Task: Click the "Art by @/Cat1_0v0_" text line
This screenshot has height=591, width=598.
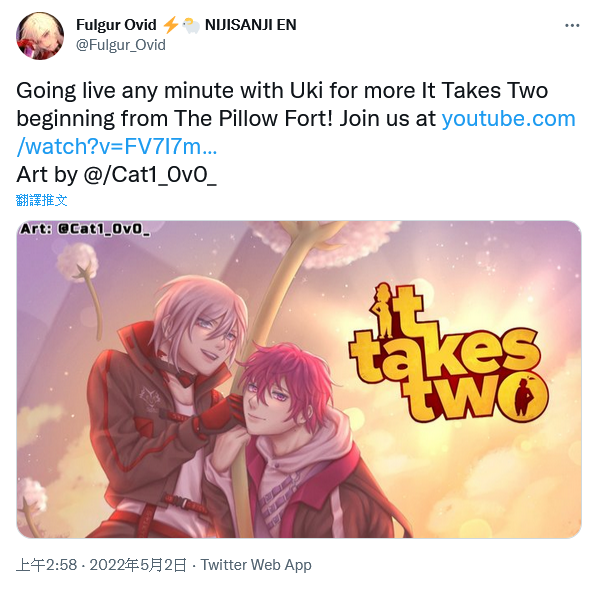Action: click(116, 175)
